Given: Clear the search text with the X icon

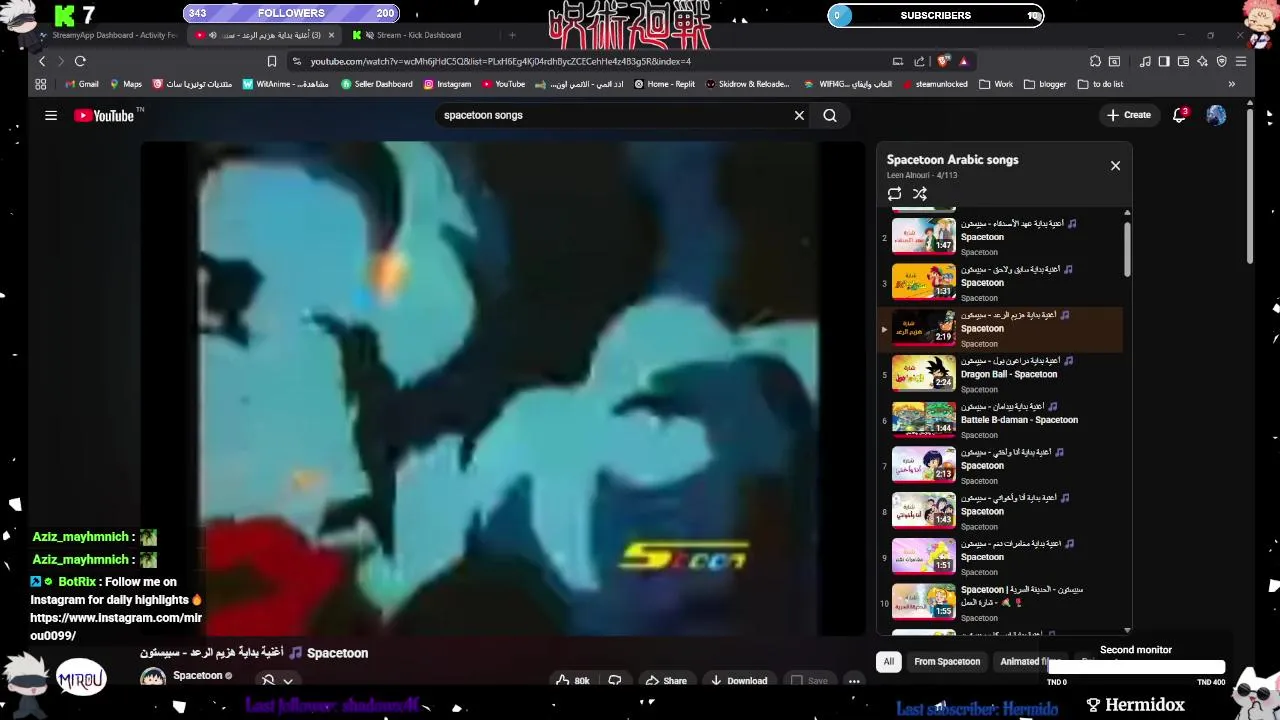Looking at the screenshot, I should pos(799,115).
